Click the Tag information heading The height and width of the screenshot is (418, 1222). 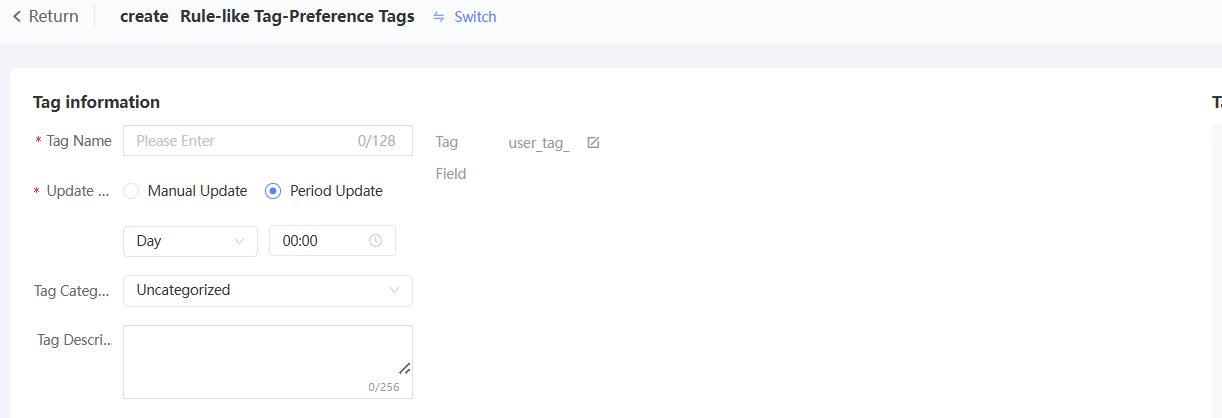pyautogui.click(x=96, y=102)
